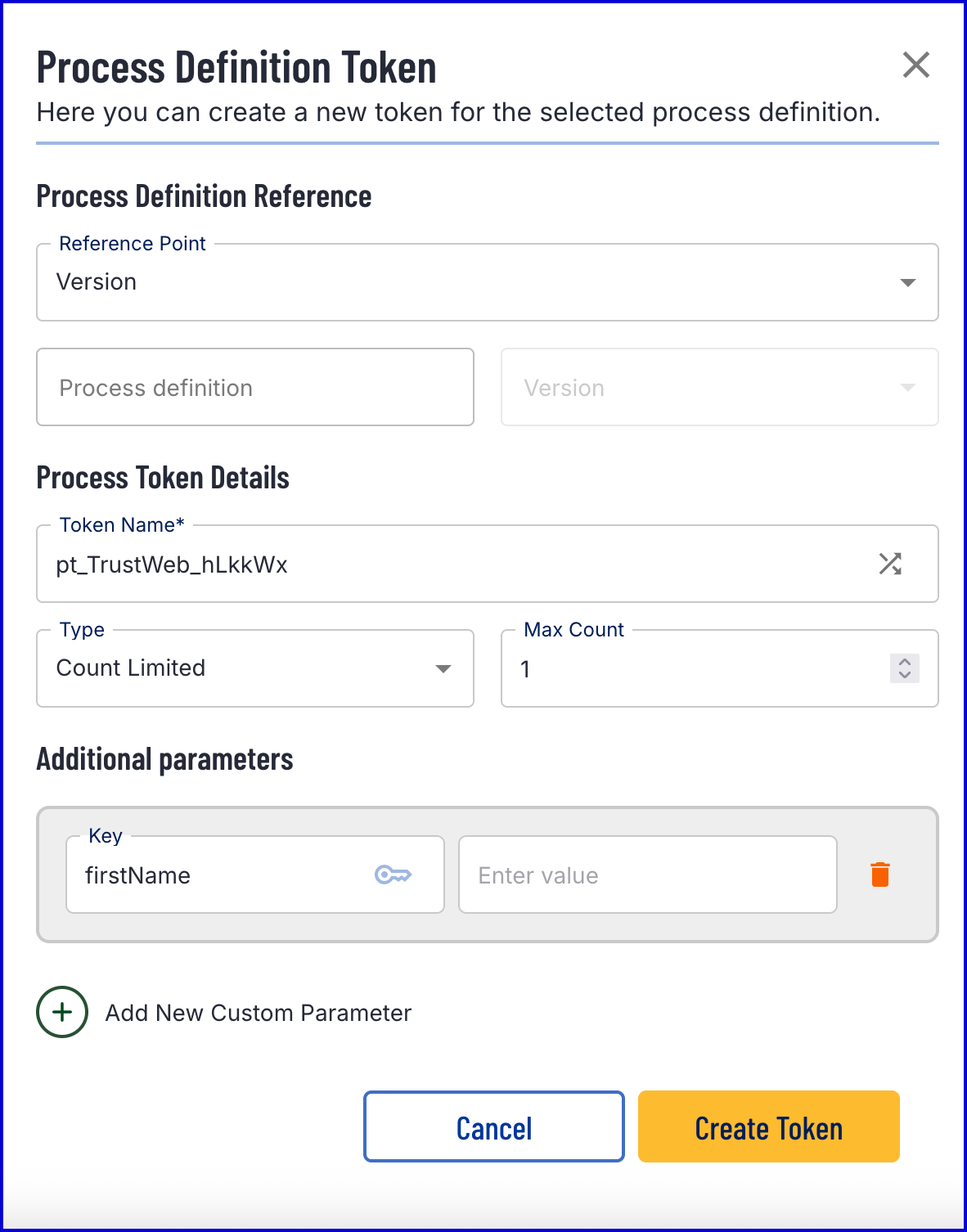This screenshot has width=967, height=1232.
Task: Click Add New Custom Parameter label
Action: click(x=259, y=1013)
